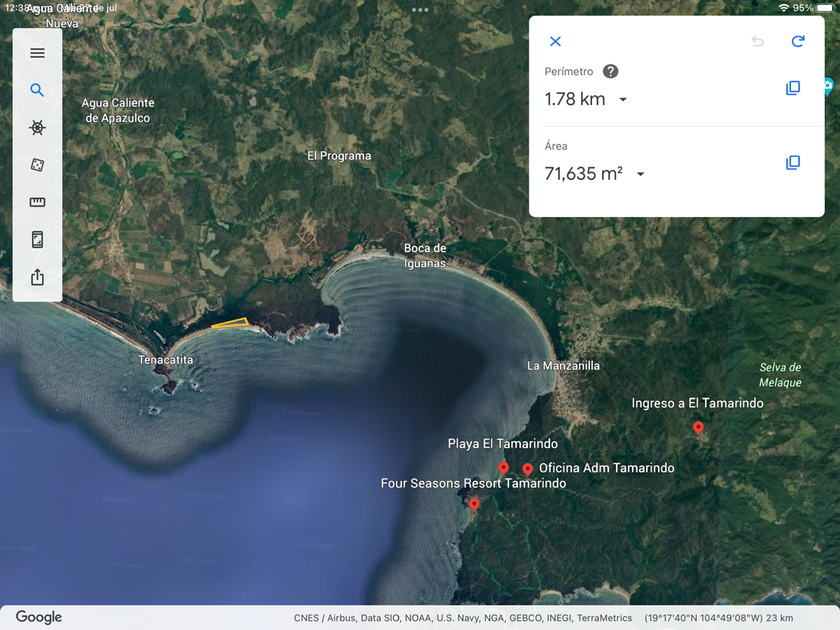Close the measurement panel
840x630 pixels.
point(556,41)
